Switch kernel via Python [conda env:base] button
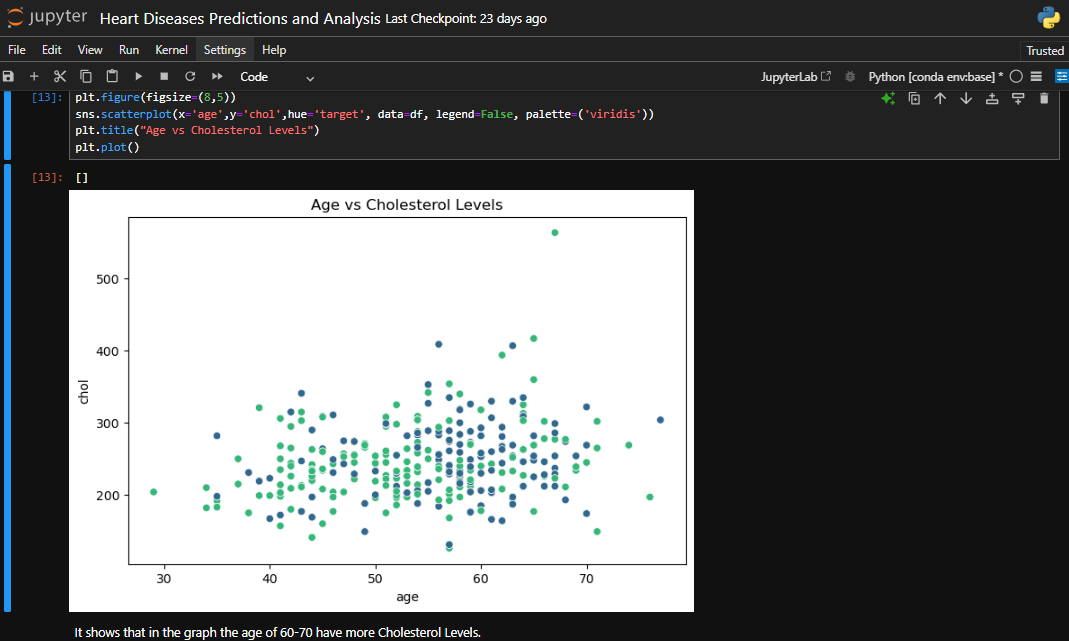1069x641 pixels. tap(935, 77)
